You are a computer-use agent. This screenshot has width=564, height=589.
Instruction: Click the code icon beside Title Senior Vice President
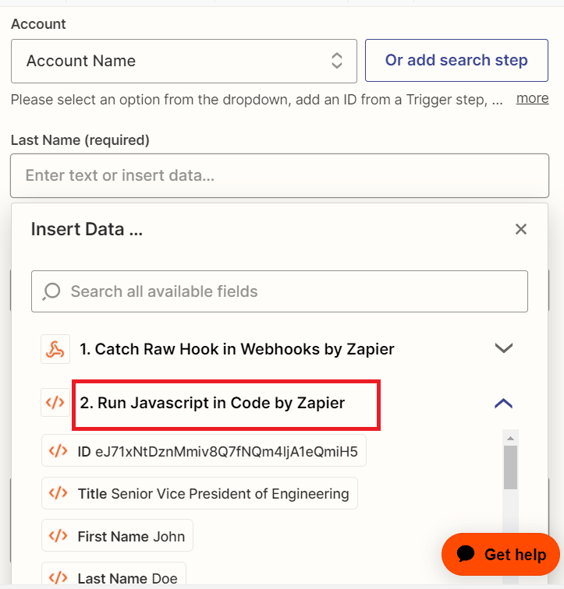coord(58,493)
